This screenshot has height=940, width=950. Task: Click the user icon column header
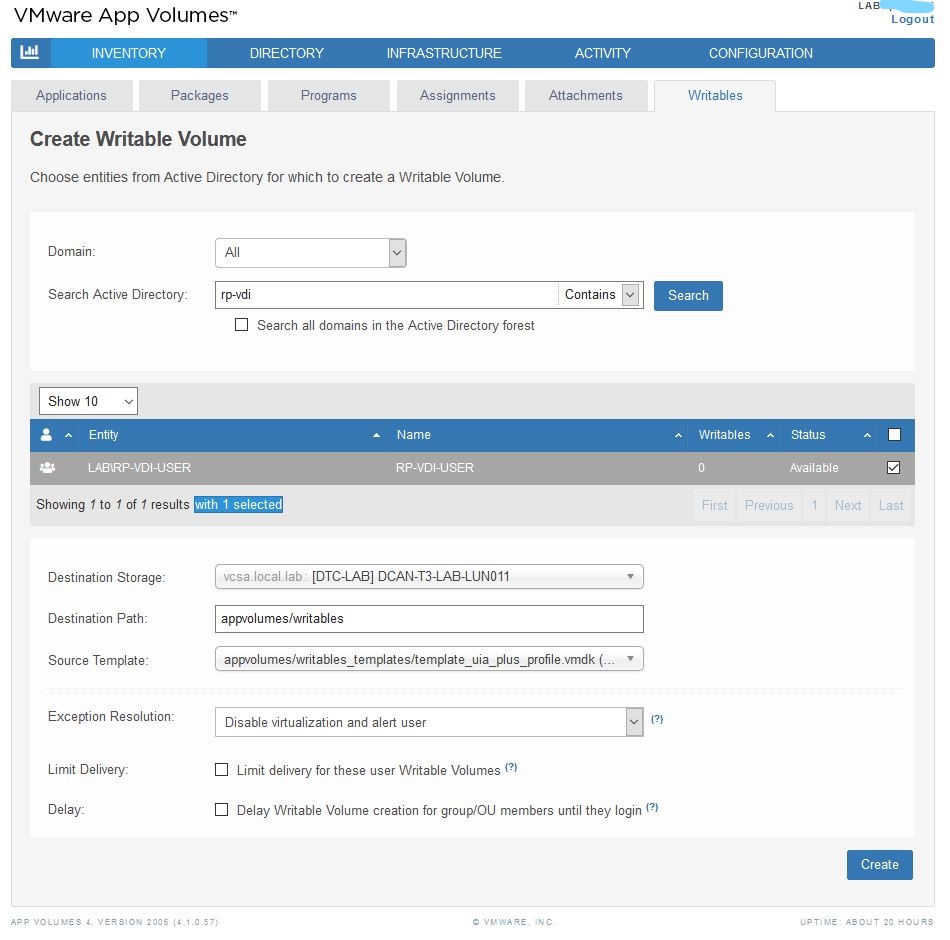coord(46,435)
